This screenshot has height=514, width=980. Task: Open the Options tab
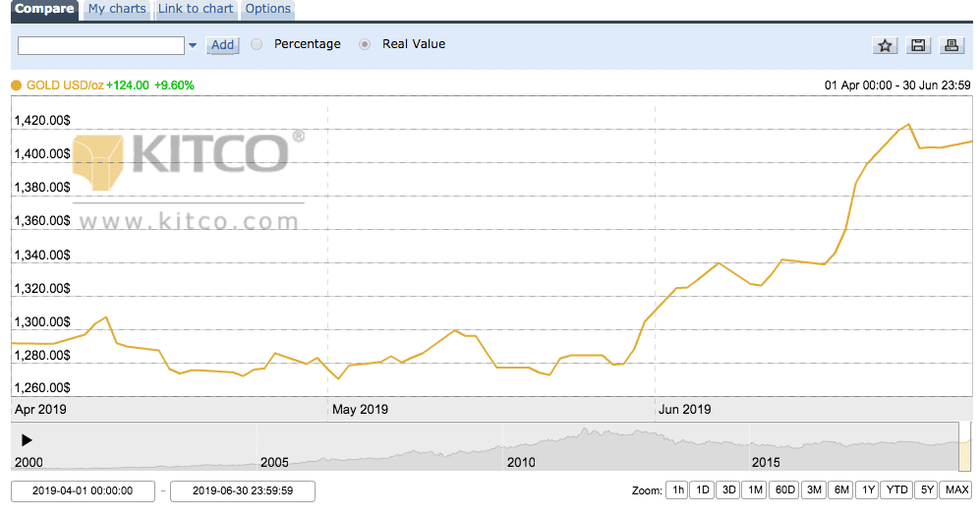click(x=268, y=9)
